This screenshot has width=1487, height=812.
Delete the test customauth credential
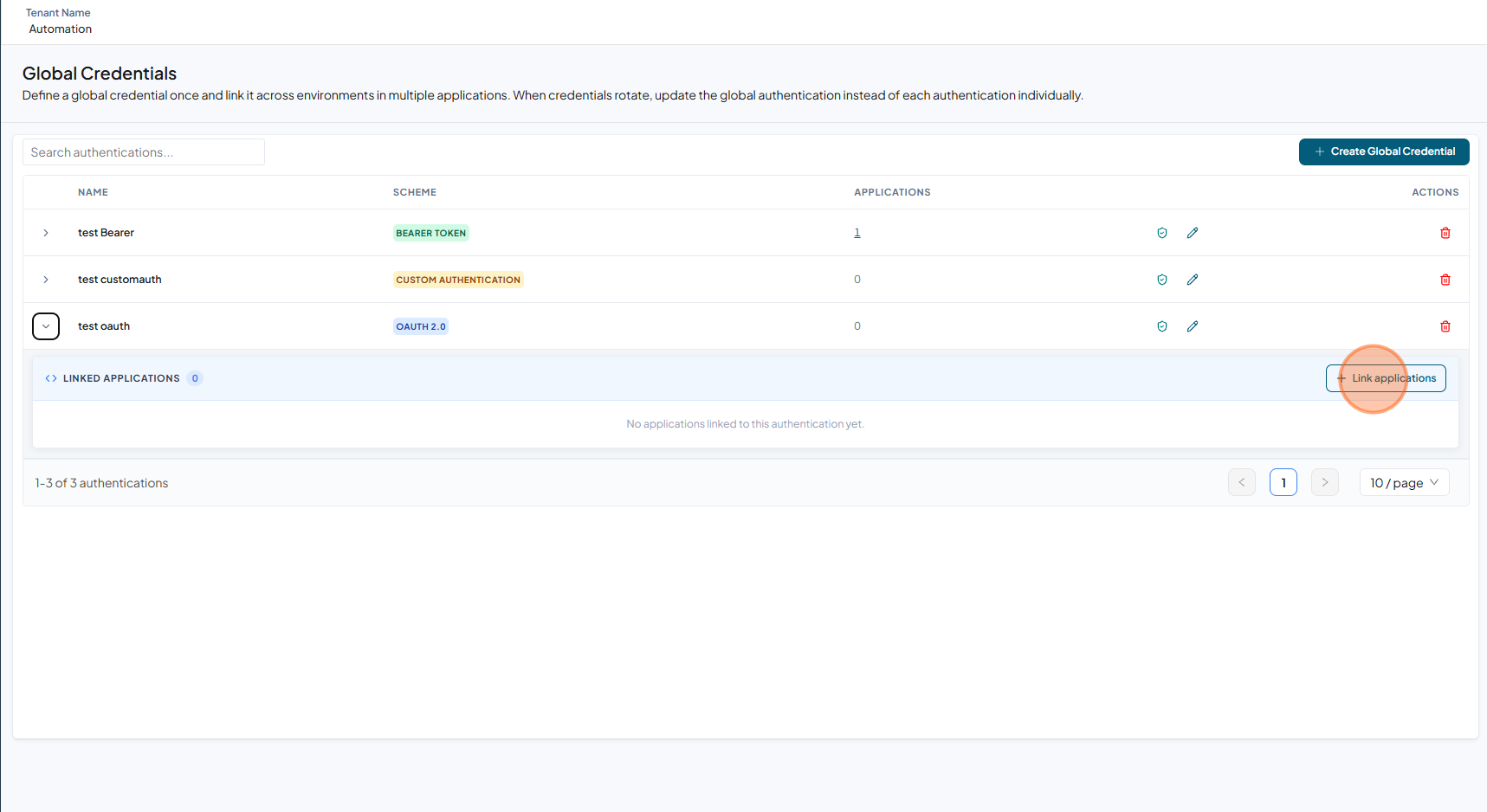[1445, 280]
